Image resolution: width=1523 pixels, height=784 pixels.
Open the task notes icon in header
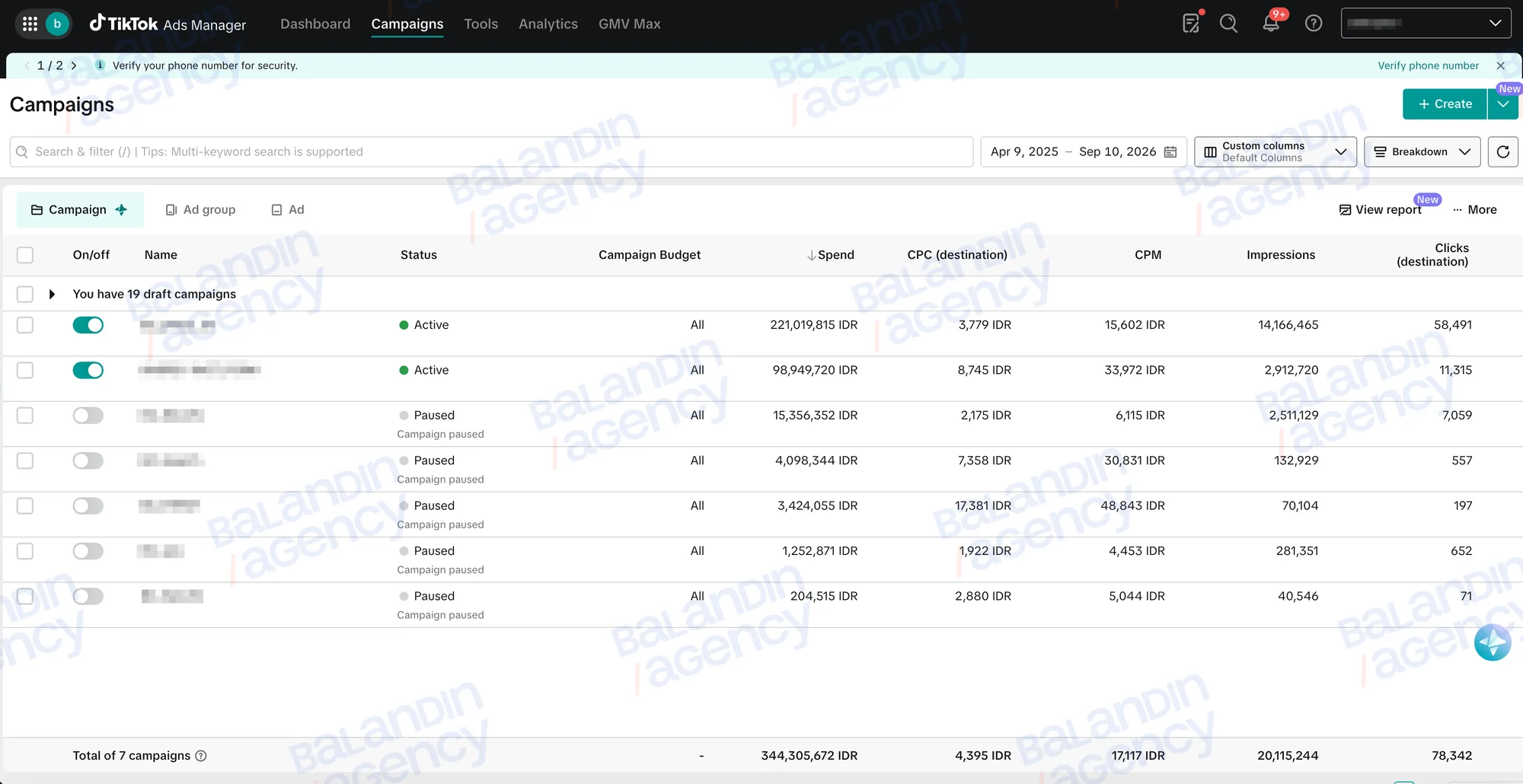click(1191, 24)
